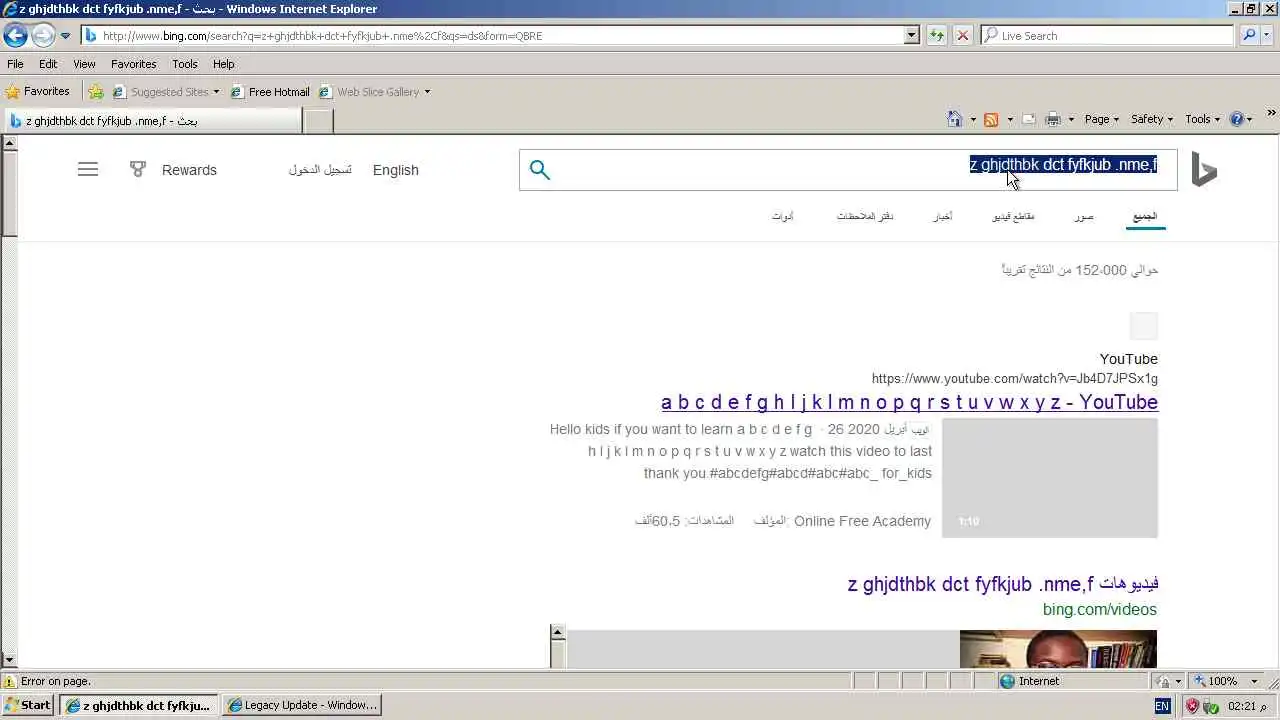The height and width of the screenshot is (720, 1280).
Task: Open the Tools menu in menu bar
Action: (x=185, y=64)
